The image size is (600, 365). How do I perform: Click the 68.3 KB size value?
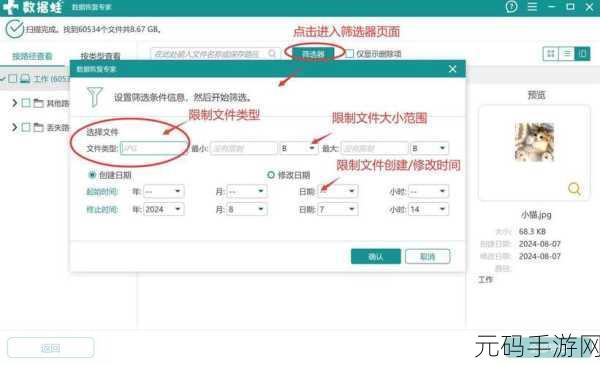pyautogui.click(x=532, y=231)
